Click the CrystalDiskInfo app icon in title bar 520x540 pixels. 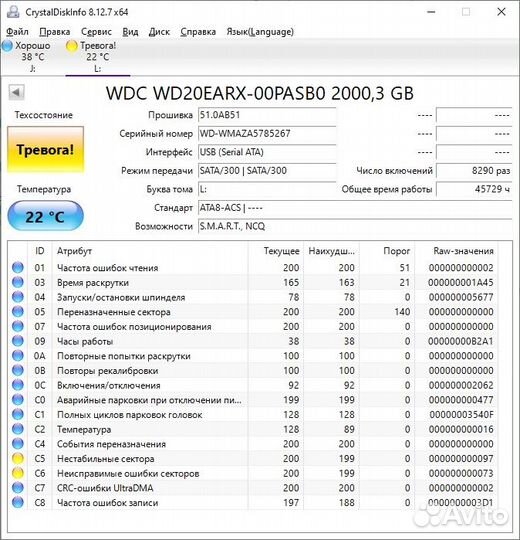(x=13, y=12)
